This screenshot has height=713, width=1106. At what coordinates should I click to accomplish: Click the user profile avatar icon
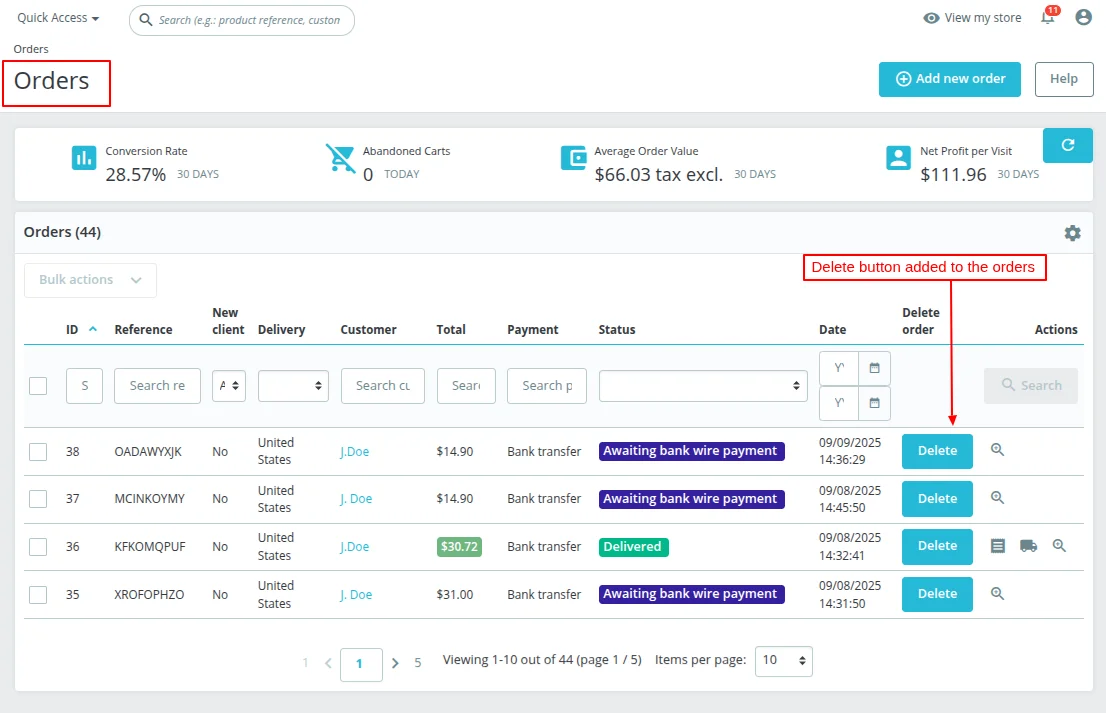1083,17
